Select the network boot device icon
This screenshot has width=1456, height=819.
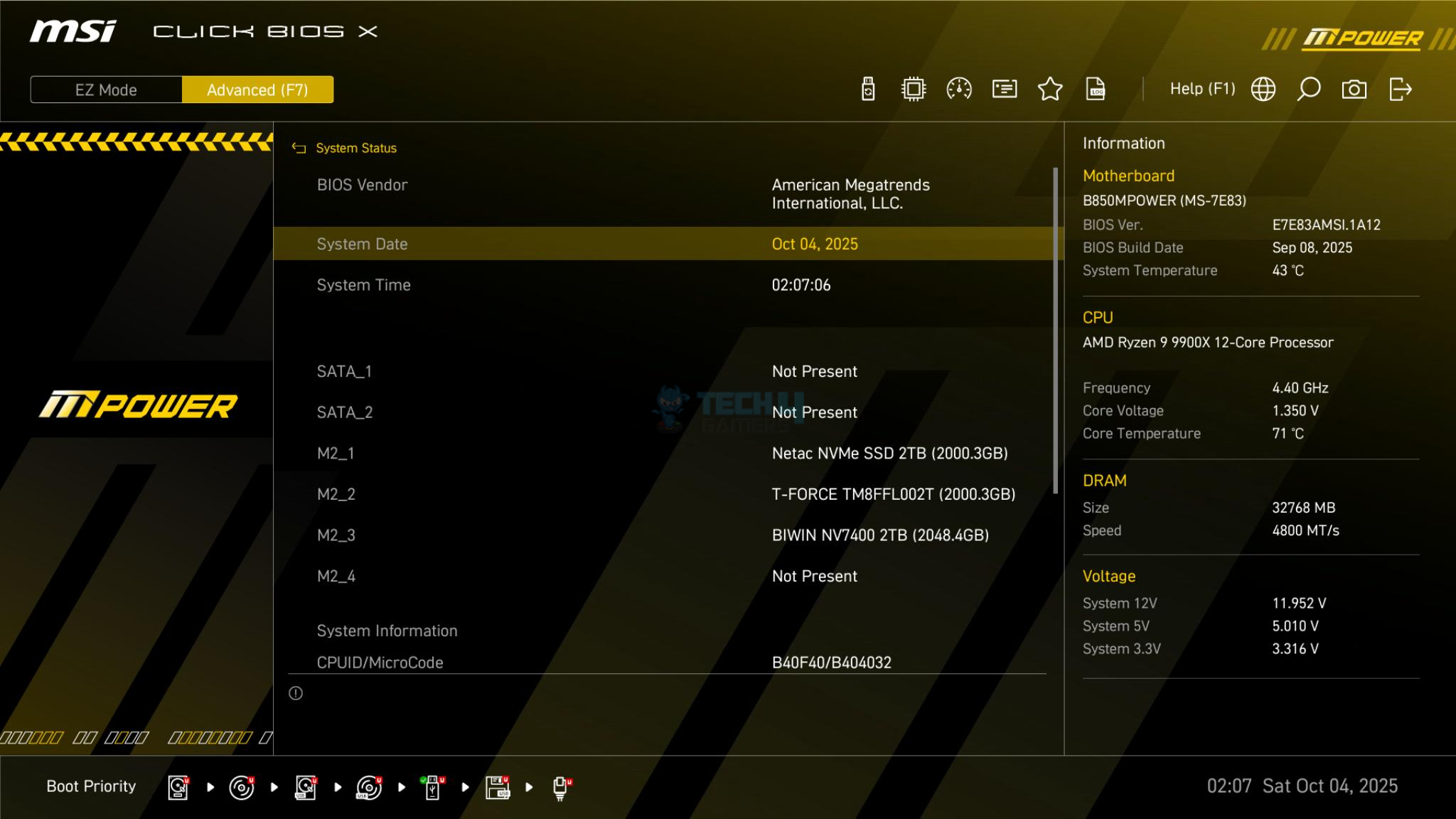click(x=561, y=787)
